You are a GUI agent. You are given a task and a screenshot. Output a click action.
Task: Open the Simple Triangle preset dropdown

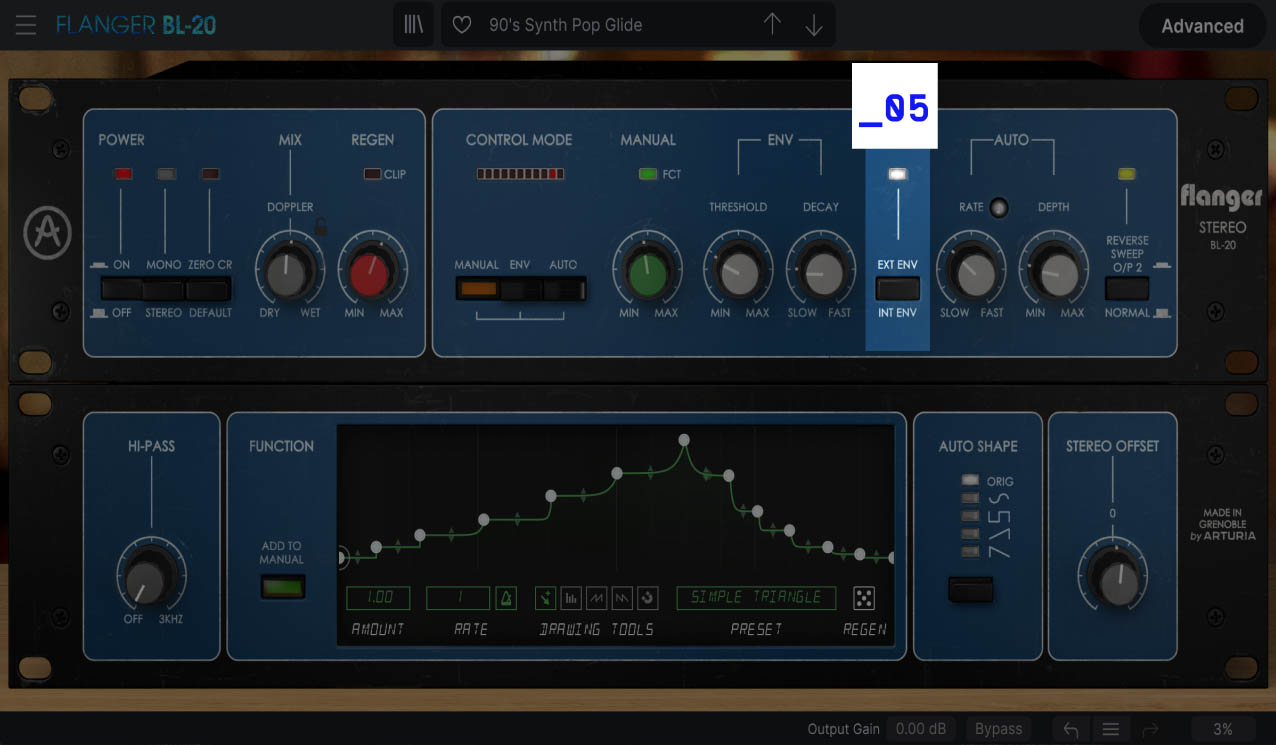pyautogui.click(x=756, y=598)
